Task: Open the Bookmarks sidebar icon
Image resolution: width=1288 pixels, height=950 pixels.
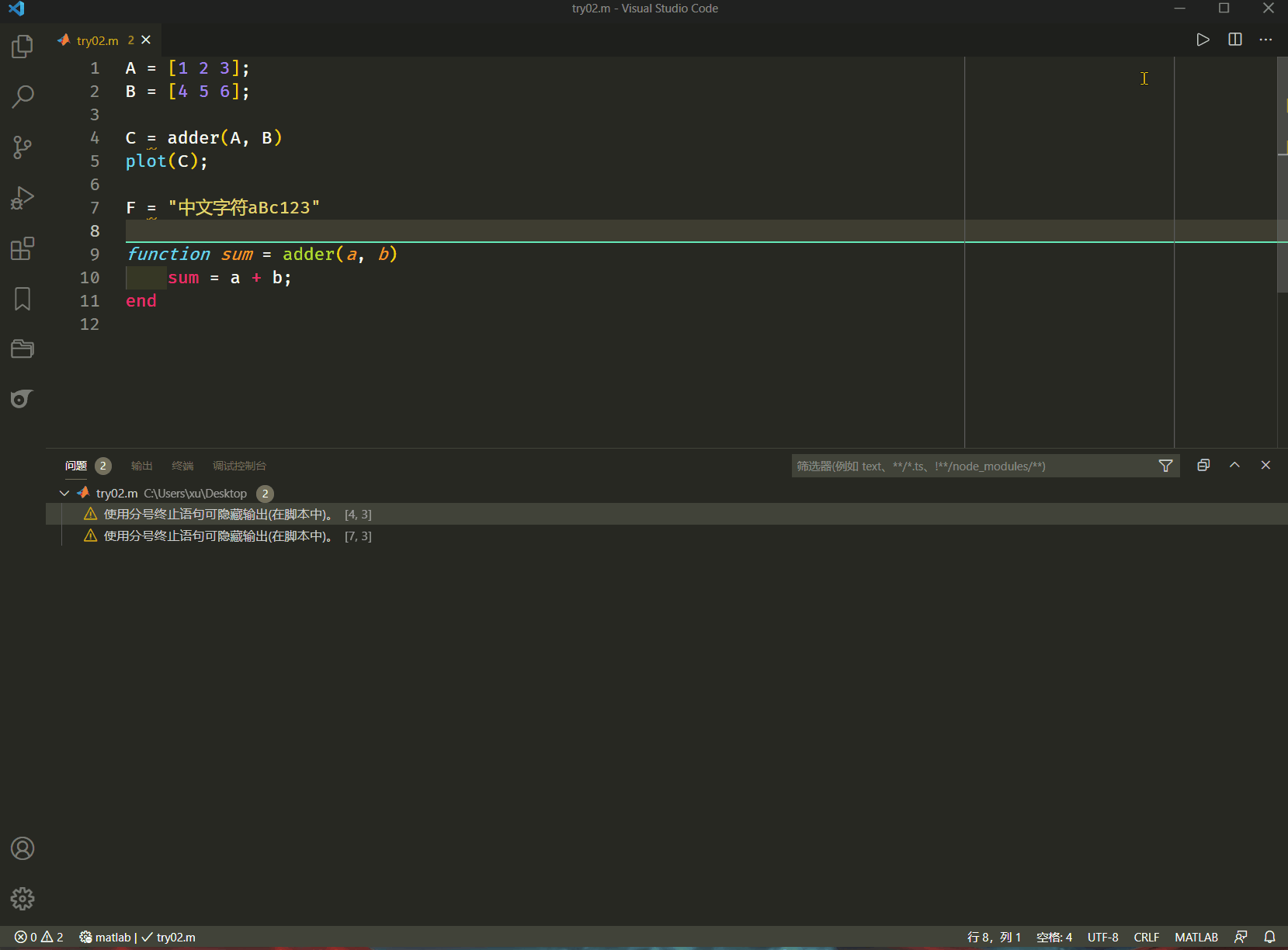Action: click(22, 299)
